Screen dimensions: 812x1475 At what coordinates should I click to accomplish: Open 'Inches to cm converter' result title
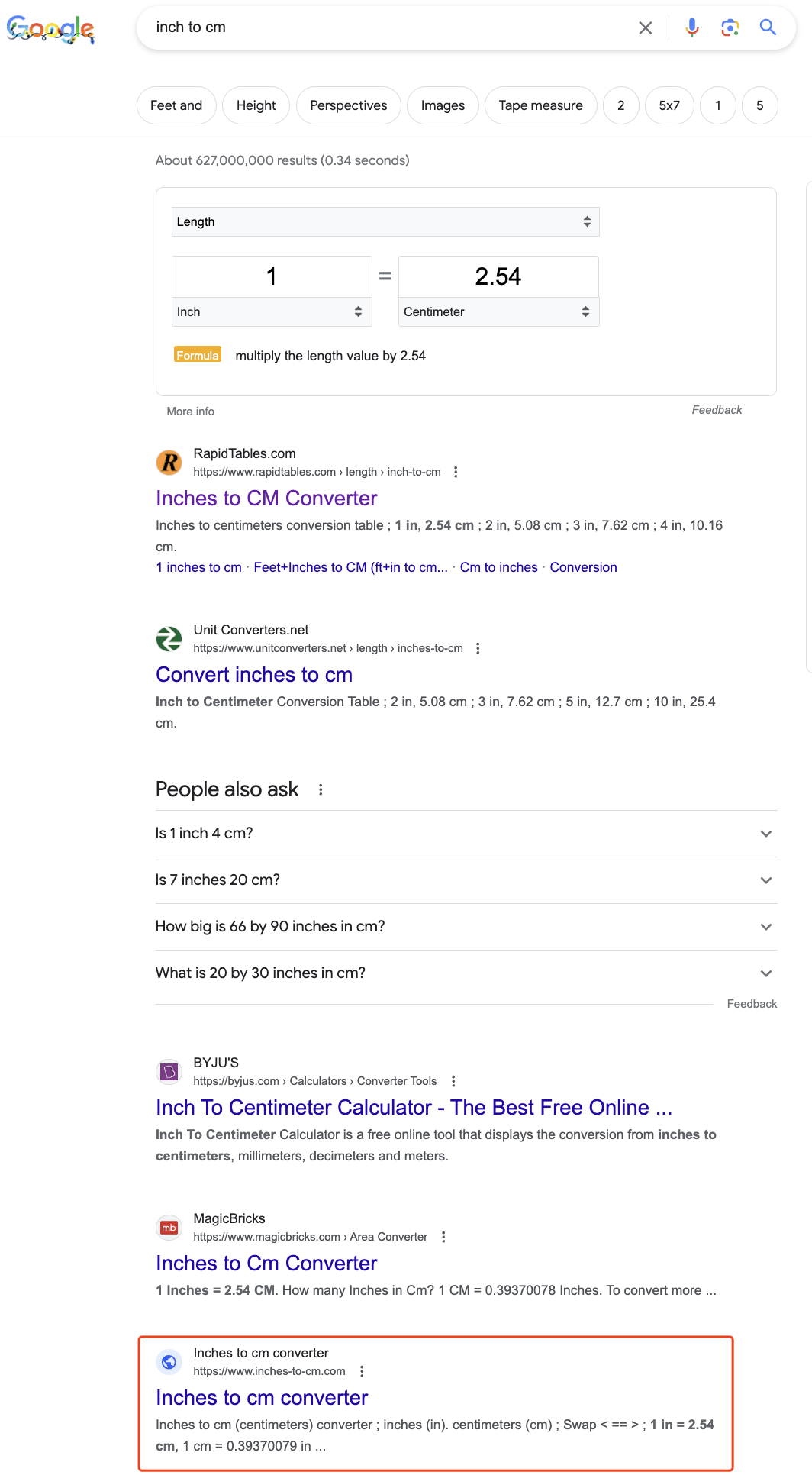pyautogui.click(x=262, y=1398)
